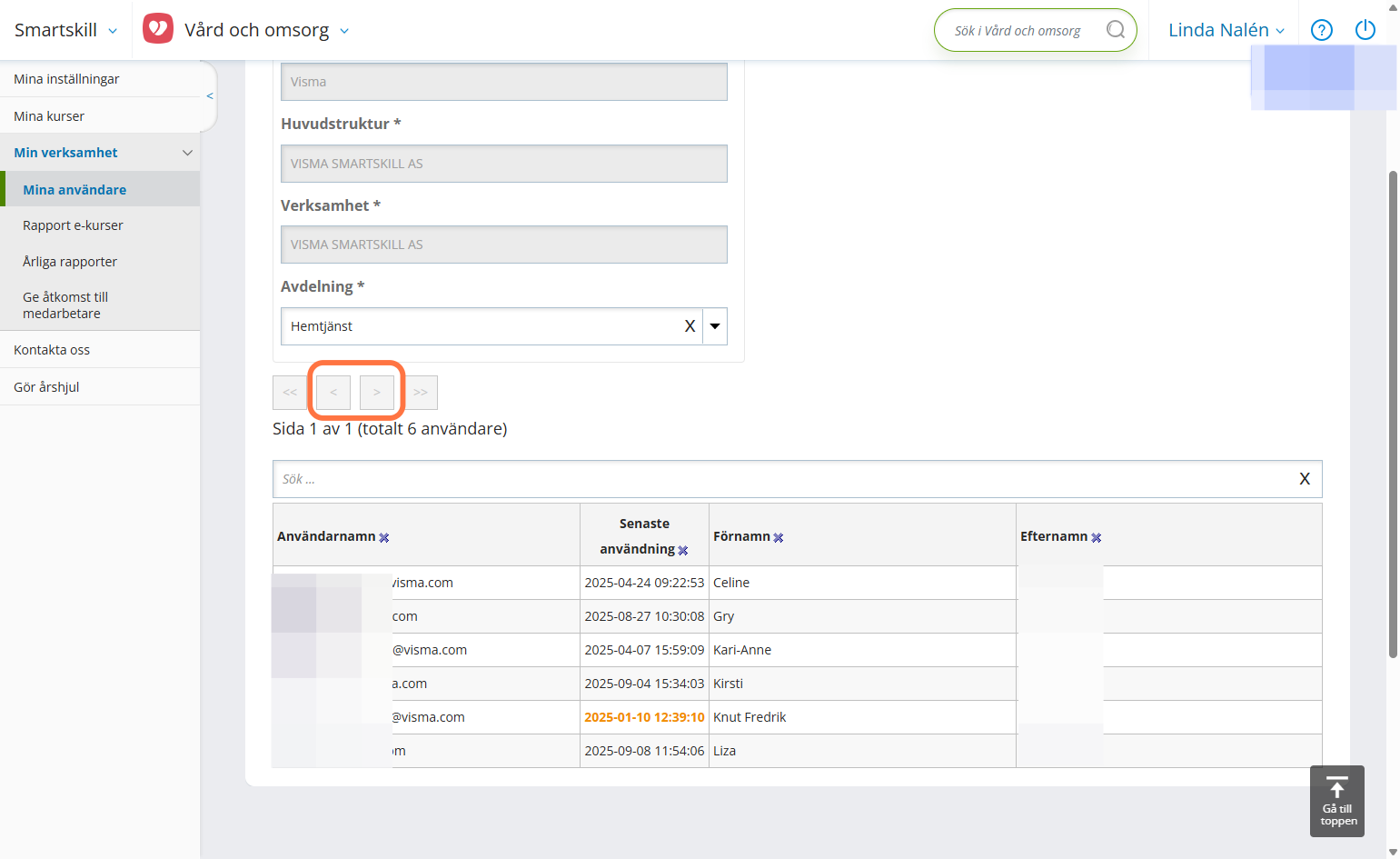The width and height of the screenshot is (1400, 859).
Task: Open Ge åtkomst till medarbetare
Action: pyautogui.click(x=100, y=305)
